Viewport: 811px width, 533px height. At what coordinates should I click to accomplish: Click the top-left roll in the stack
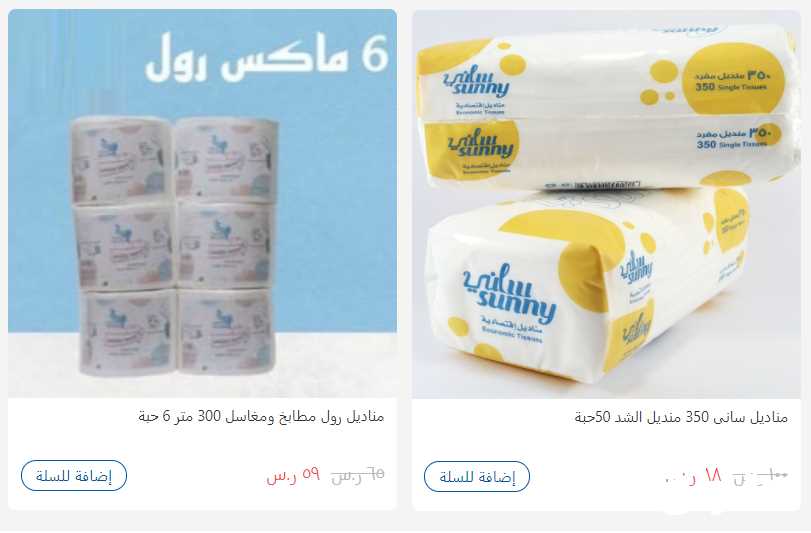click(x=122, y=159)
